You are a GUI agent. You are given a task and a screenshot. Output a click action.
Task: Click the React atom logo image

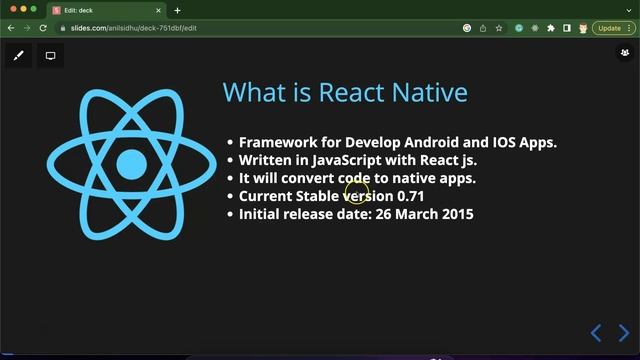point(131,164)
